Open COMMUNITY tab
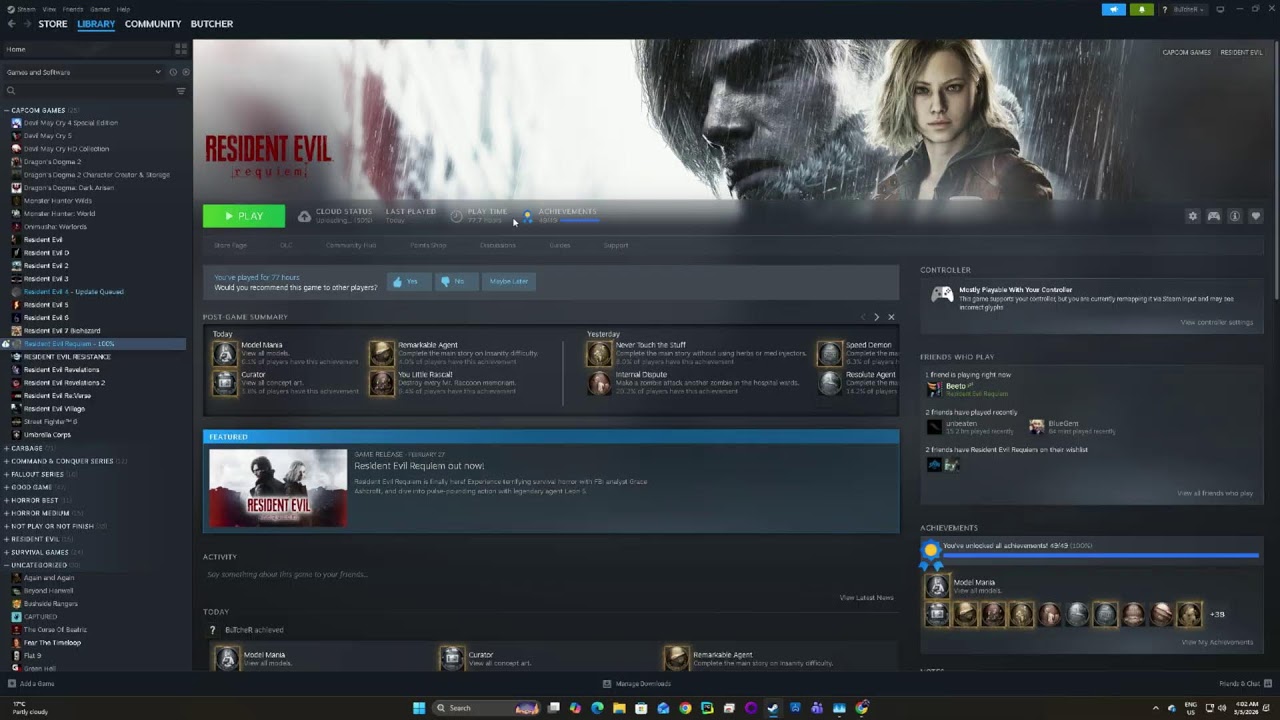Image resolution: width=1280 pixels, height=720 pixels. [153, 24]
